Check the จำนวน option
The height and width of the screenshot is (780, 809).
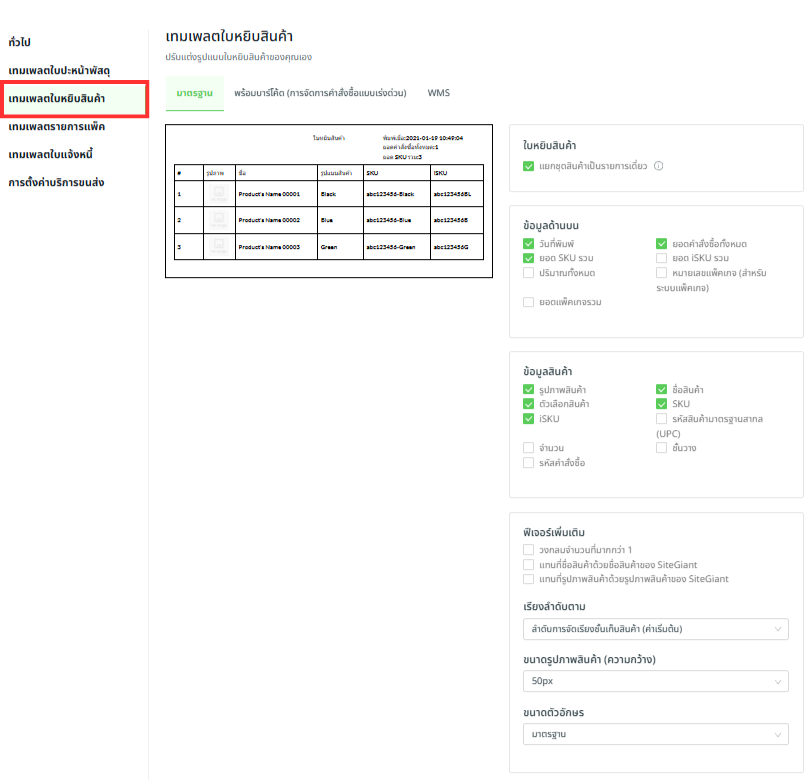528,448
